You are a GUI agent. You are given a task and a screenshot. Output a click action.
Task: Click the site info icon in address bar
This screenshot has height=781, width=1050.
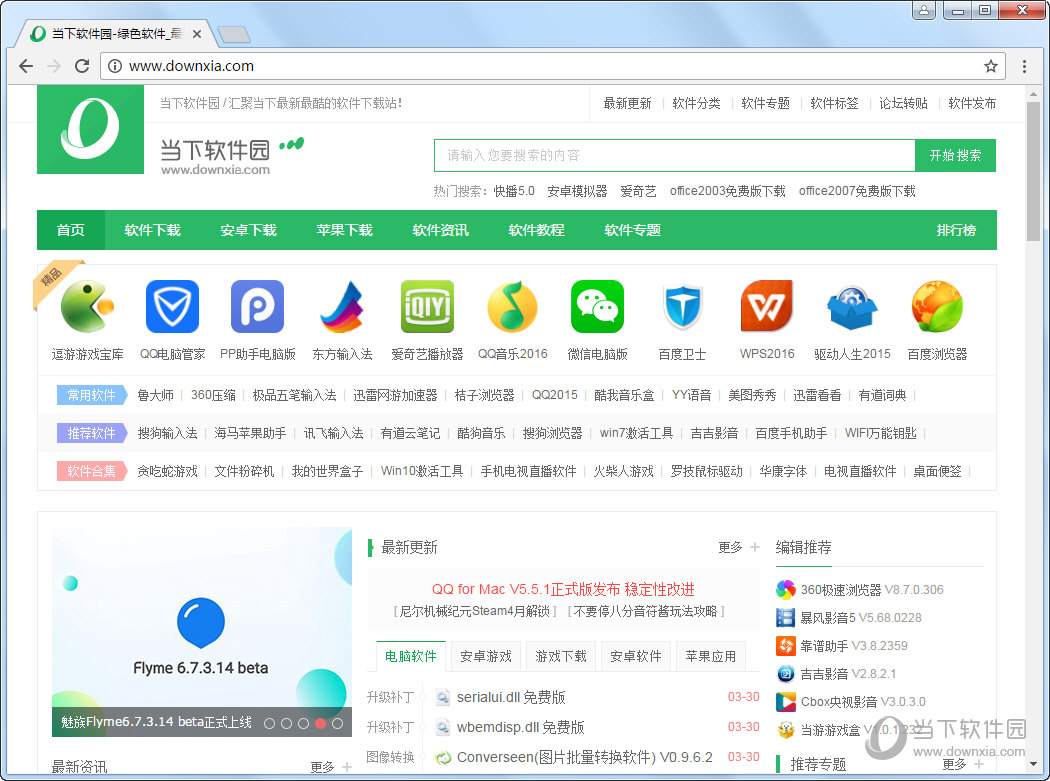[x=115, y=66]
